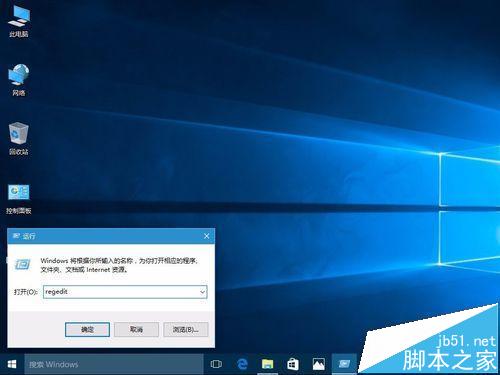Open the Photos app on taskbar
500x375 pixels.
(318, 364)
